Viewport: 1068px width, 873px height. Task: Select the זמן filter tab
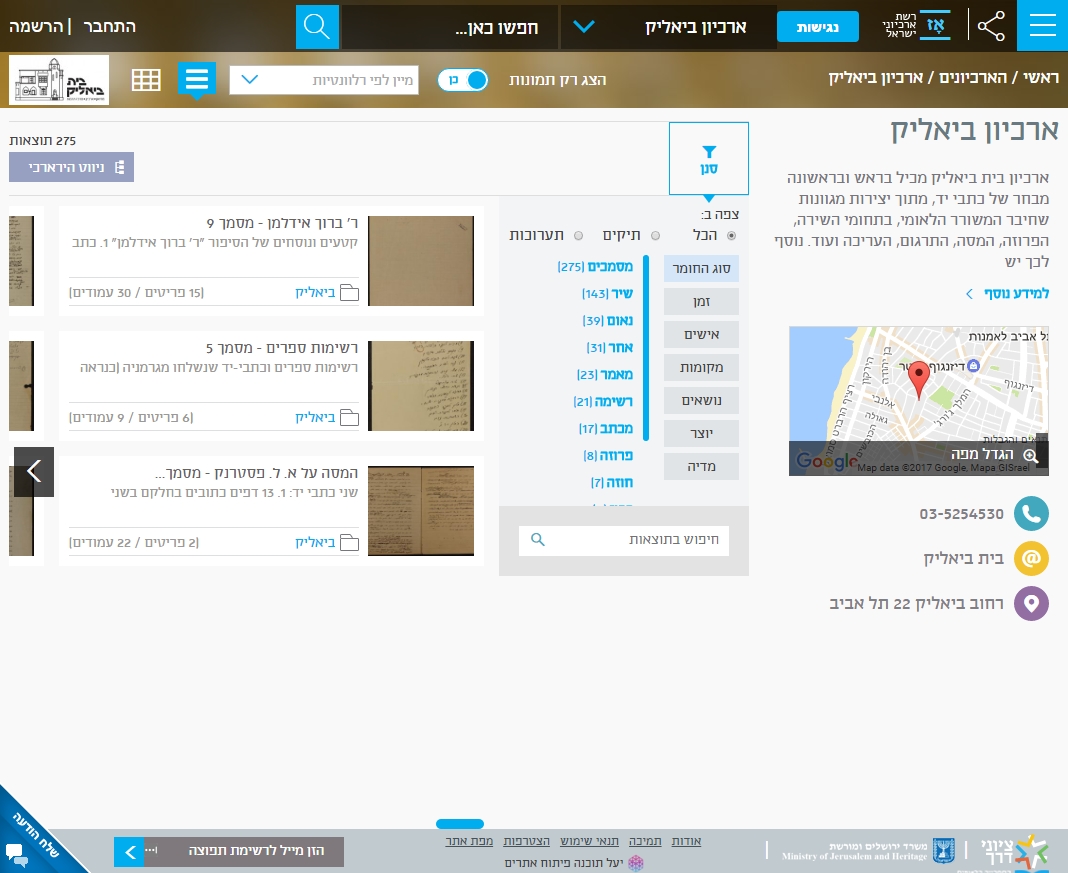[702, 302]
